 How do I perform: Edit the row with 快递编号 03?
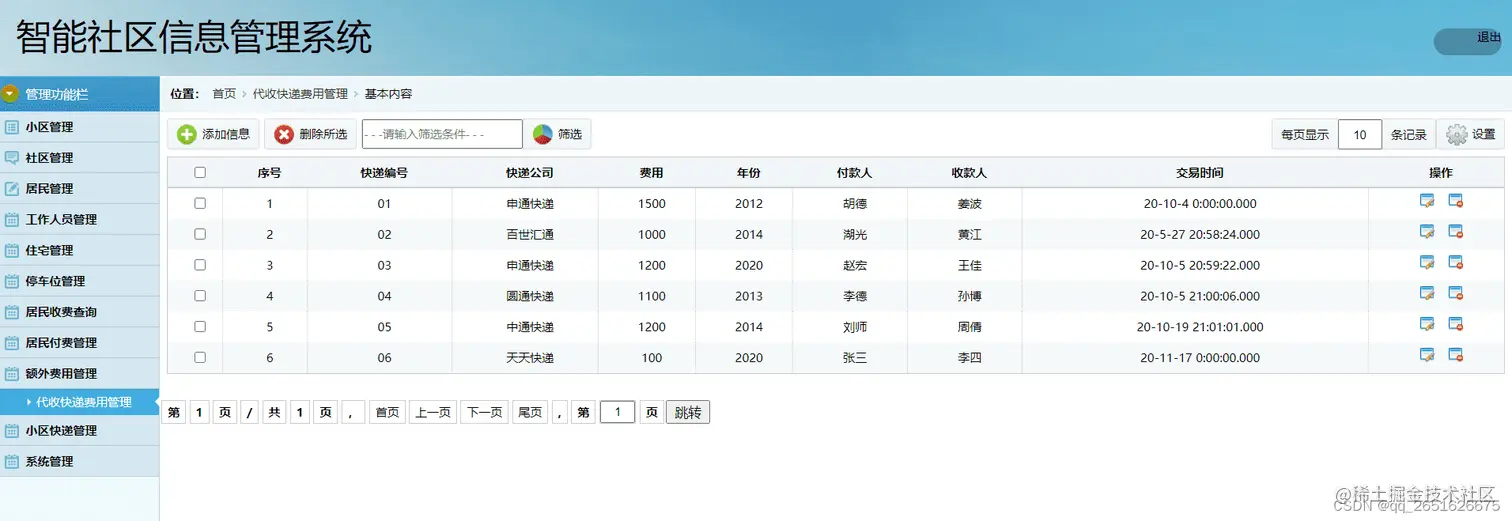click(x=1427, y=263)
